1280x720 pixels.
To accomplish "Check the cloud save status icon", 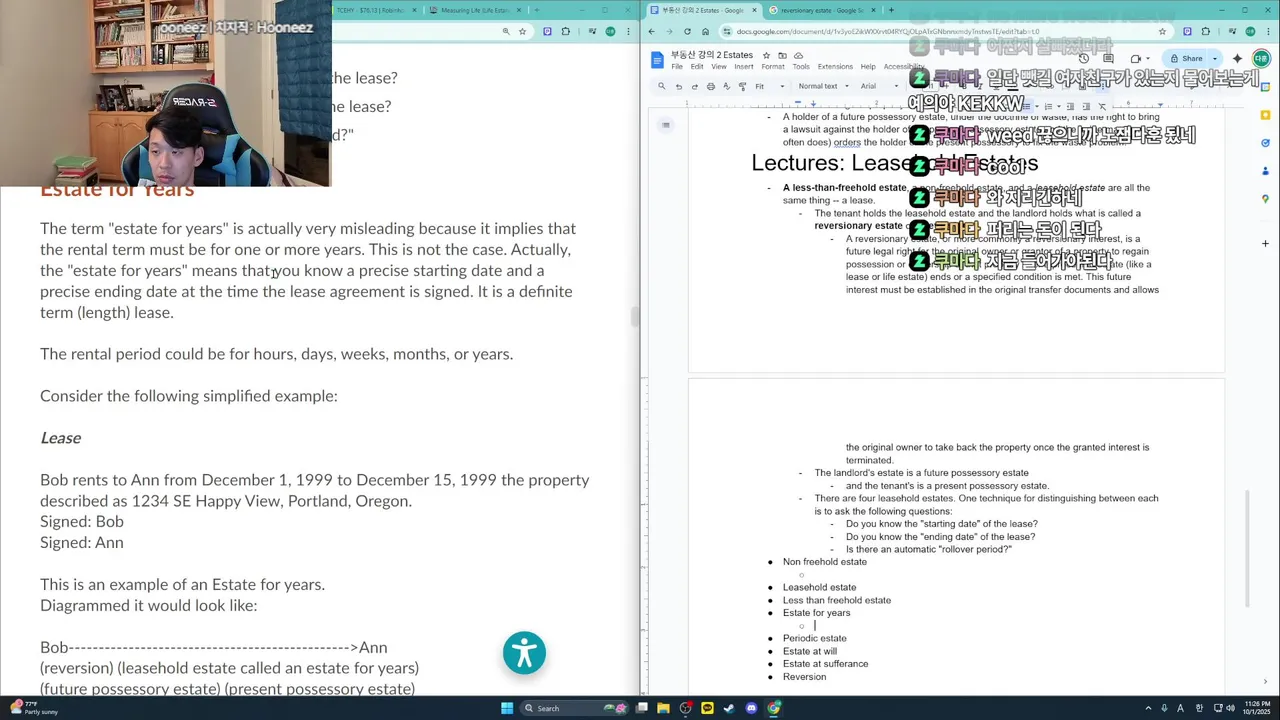I will (x=798, y=55).
